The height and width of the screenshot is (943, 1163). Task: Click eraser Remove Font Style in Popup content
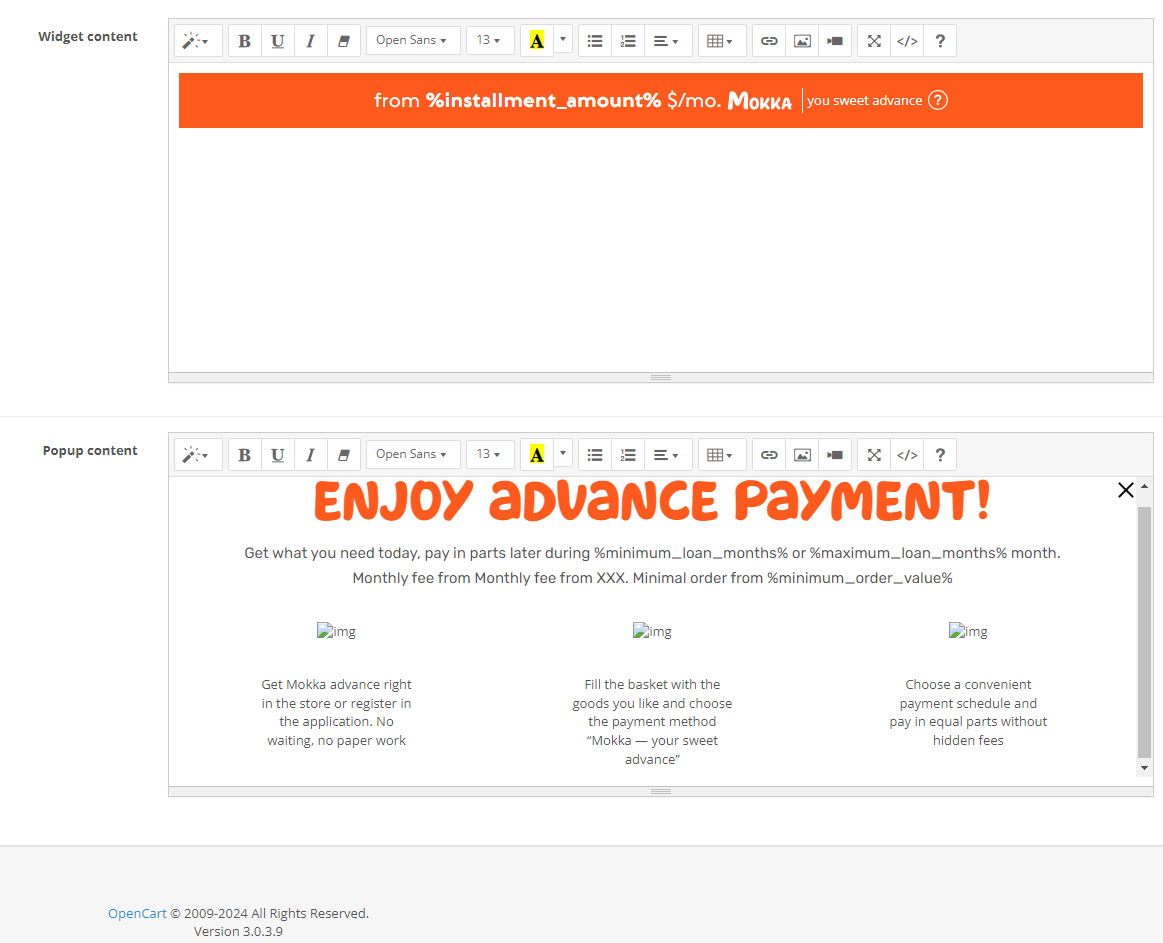[343, 455]
